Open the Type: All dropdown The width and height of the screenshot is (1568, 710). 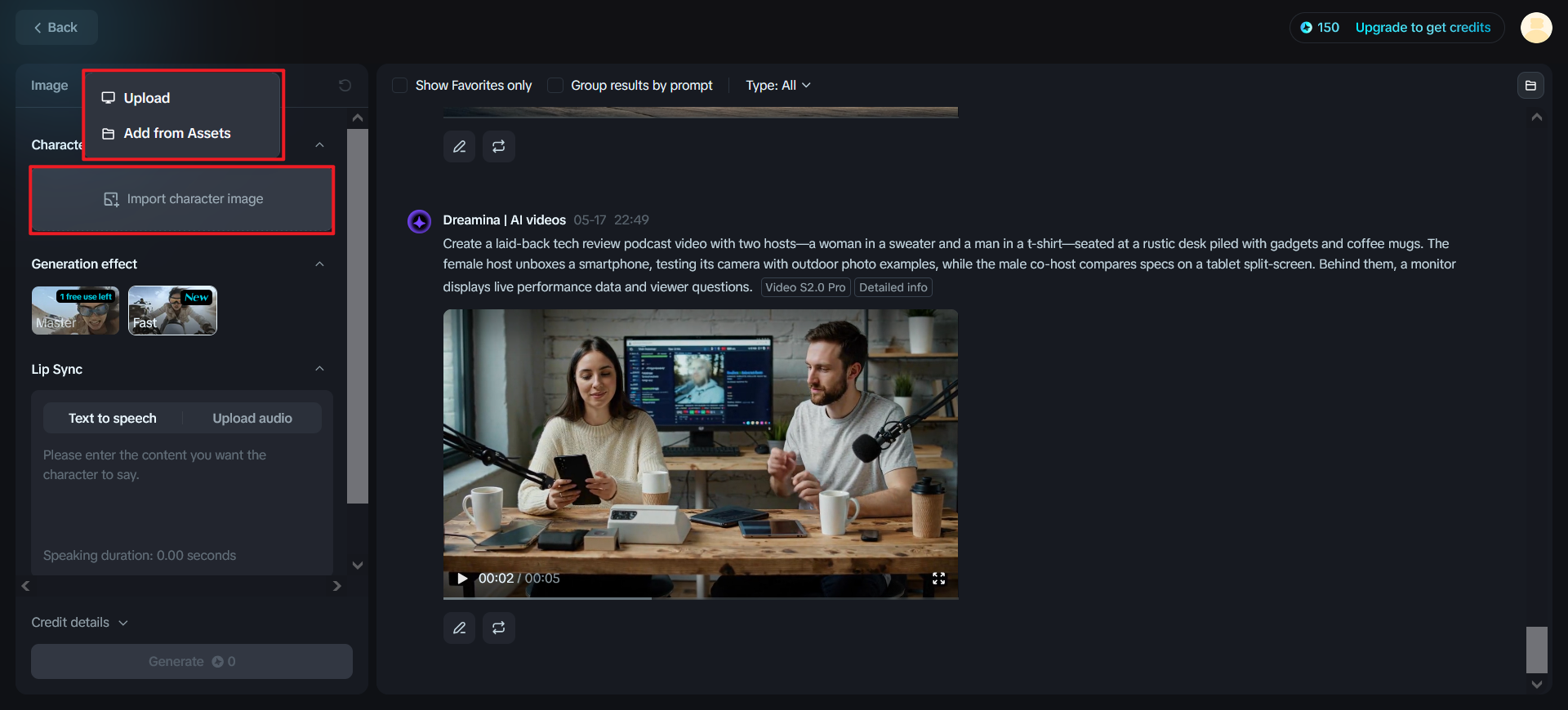tap(778, 86)
